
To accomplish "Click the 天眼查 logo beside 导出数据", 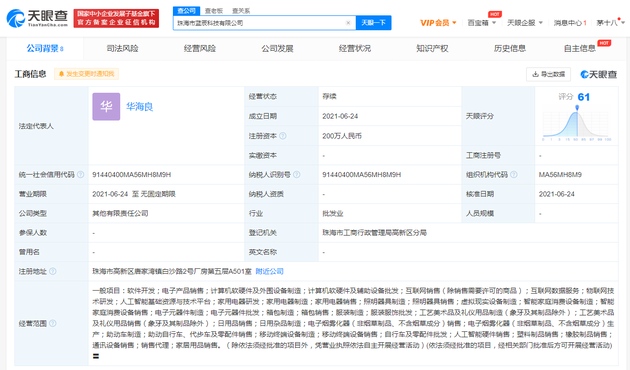I will 599,74.
